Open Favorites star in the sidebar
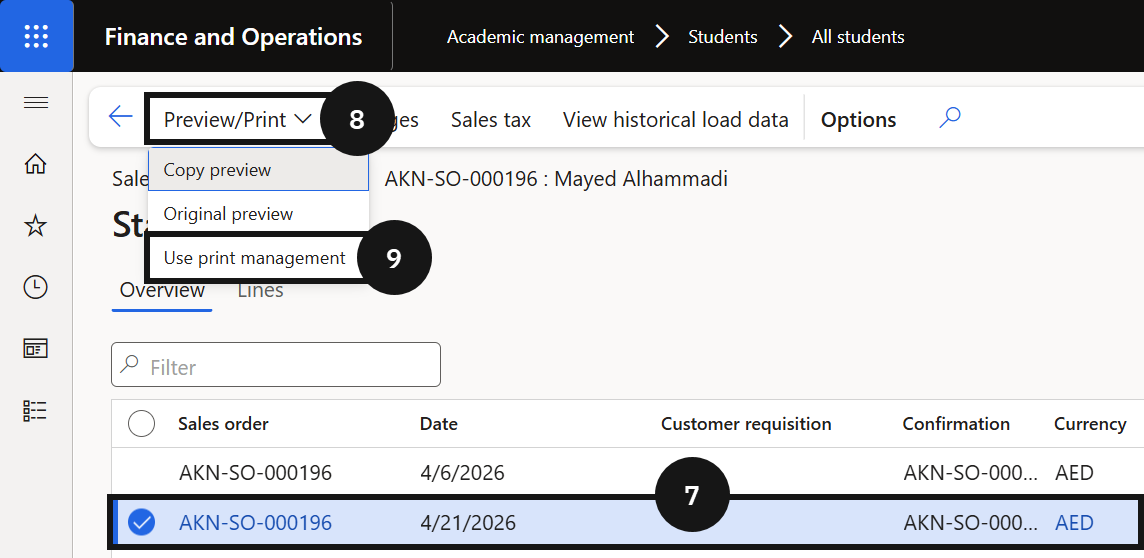Screen dimensions: 1144x558 (x=36, y=226)
